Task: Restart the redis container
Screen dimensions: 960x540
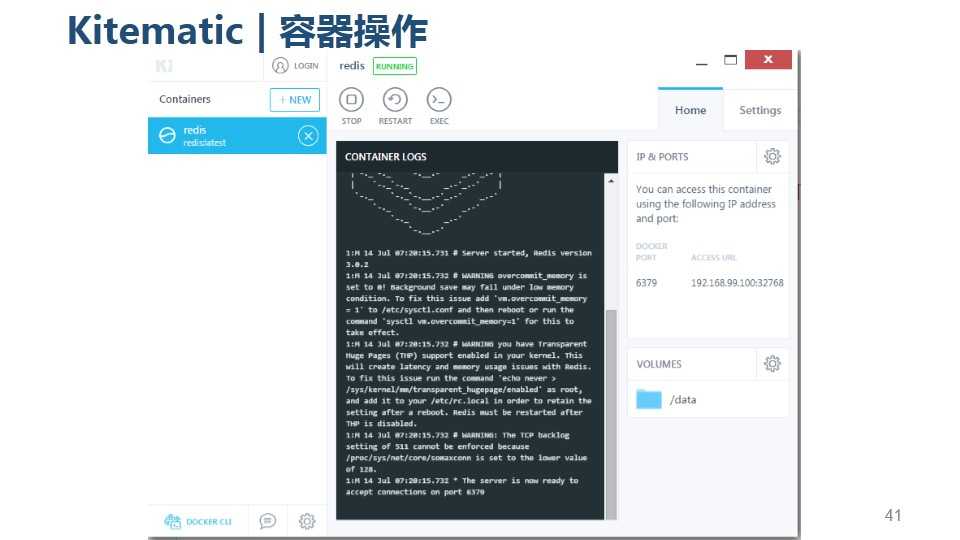Action: click(395, 100)
